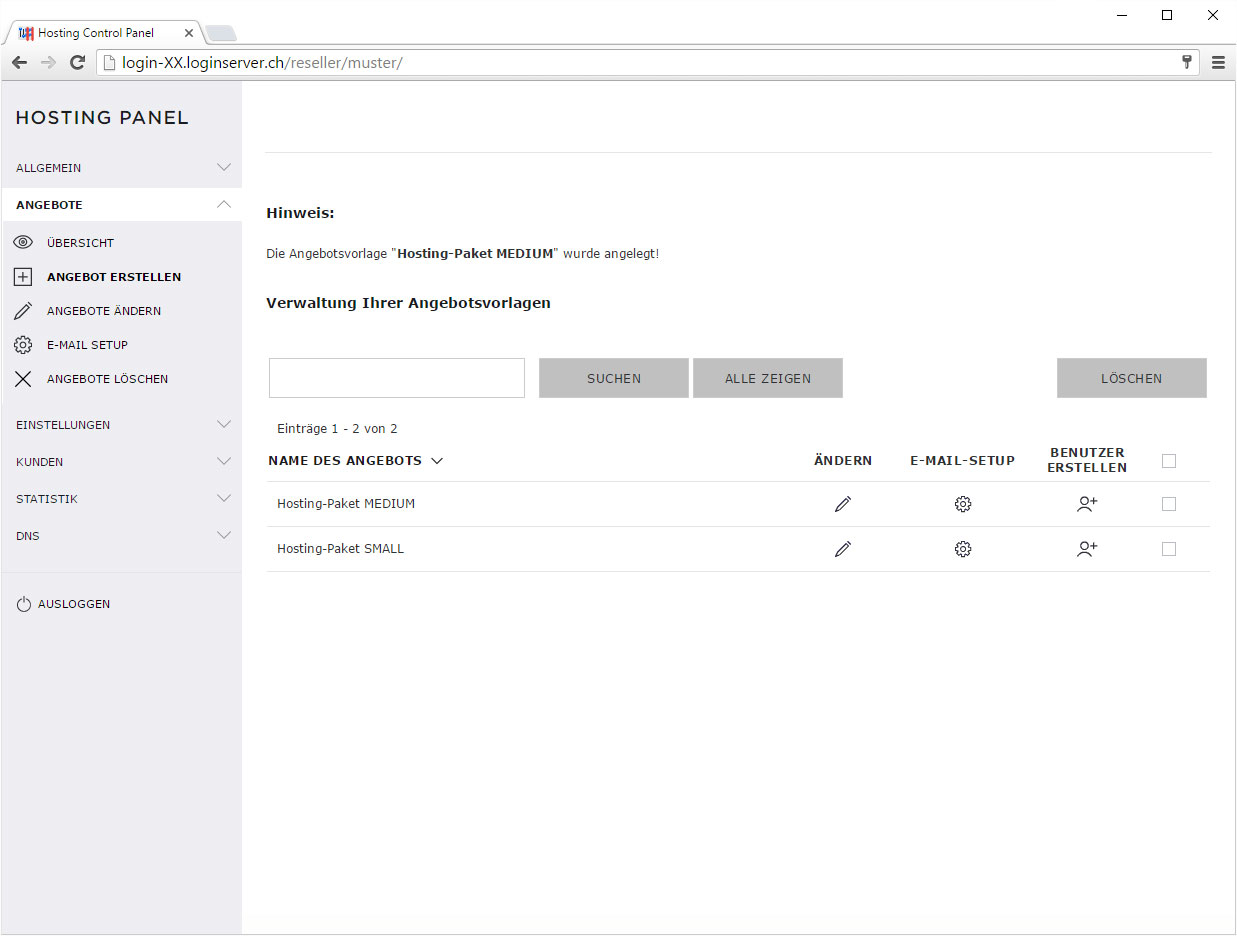Click the Löschen button
Viewport: 1237px width, 936px height.
click(x=1132, y=378)
